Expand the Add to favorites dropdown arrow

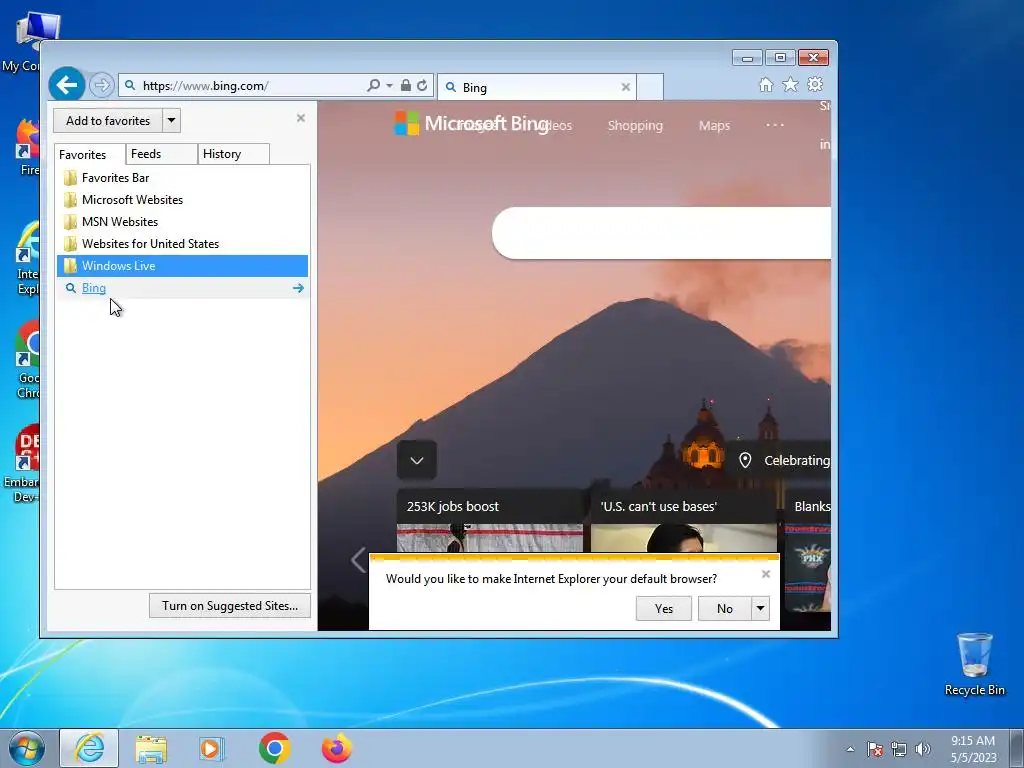171,121
